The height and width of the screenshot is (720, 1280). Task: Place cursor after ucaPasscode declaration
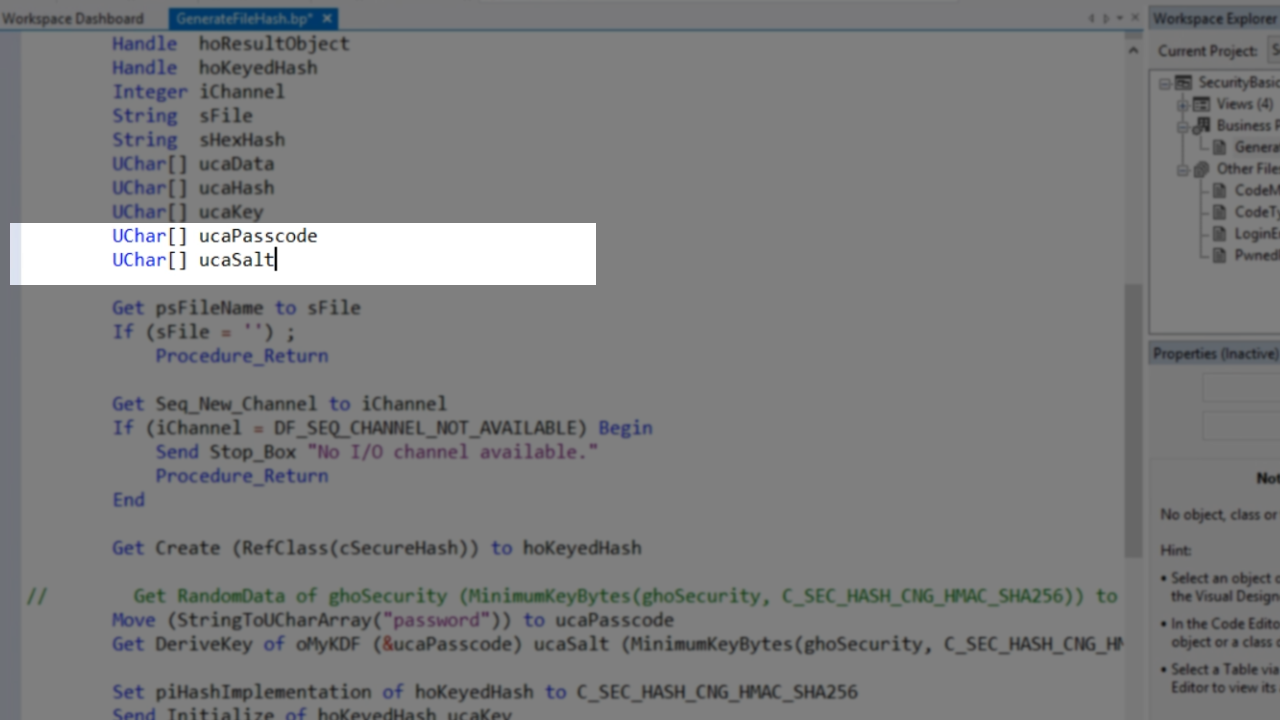pyautogui.click(x=318, y=236)
